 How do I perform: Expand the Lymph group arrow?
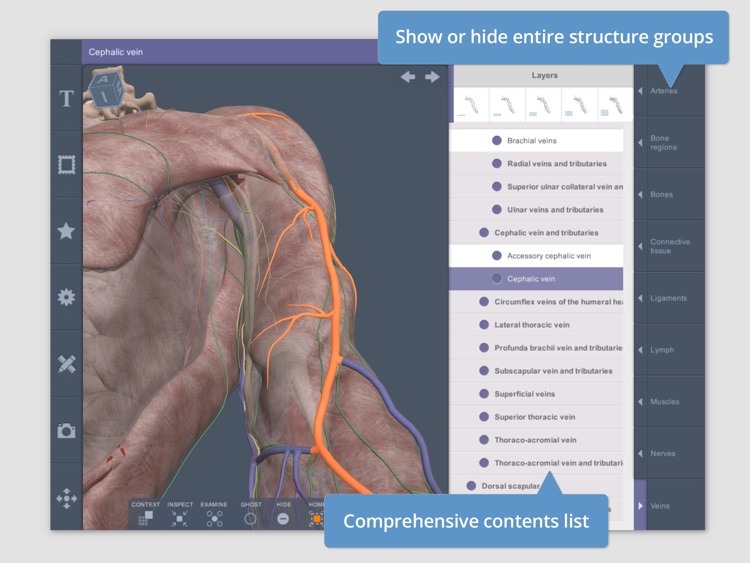[x=640, y=350]
